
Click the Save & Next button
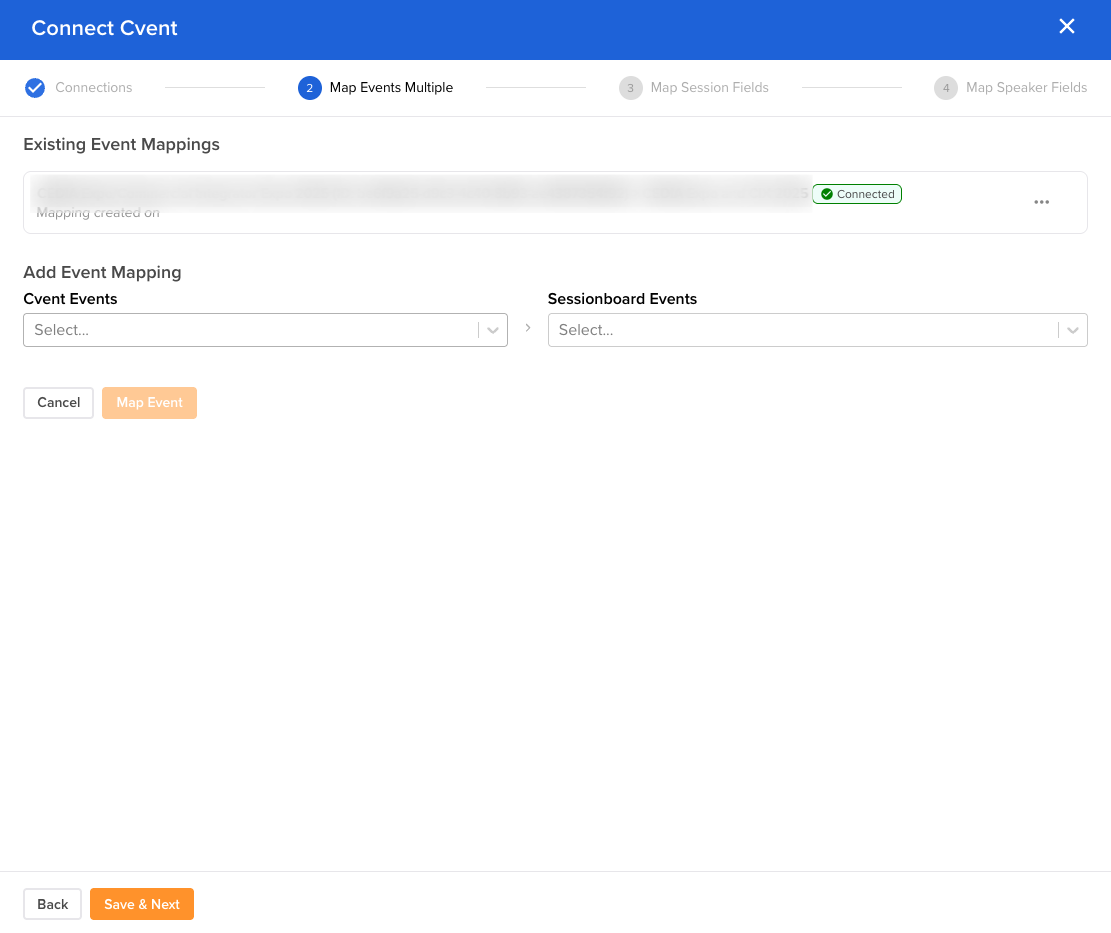141,904
